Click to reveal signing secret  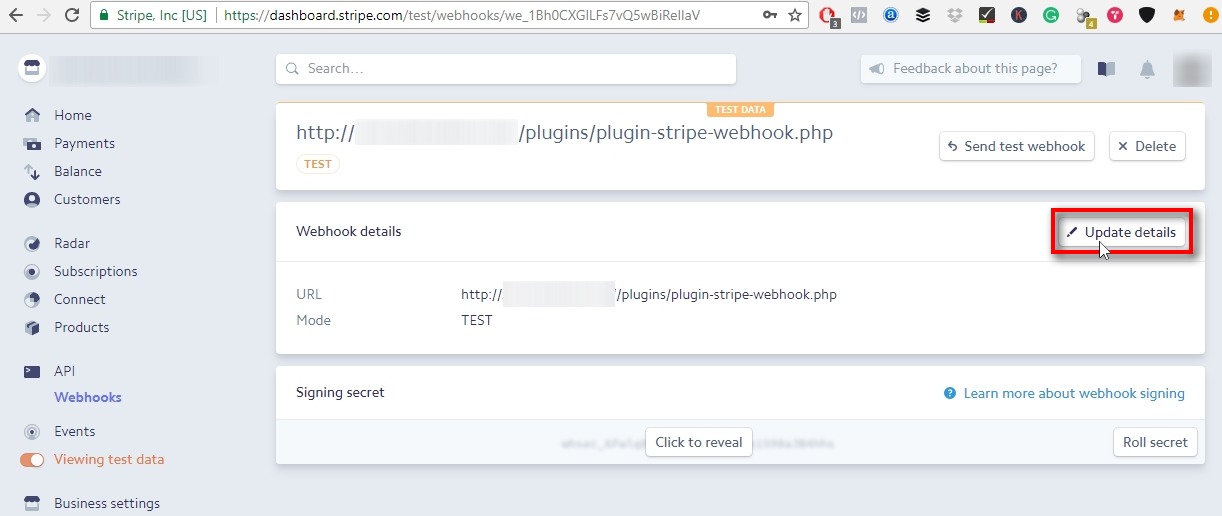click(699, 442)
